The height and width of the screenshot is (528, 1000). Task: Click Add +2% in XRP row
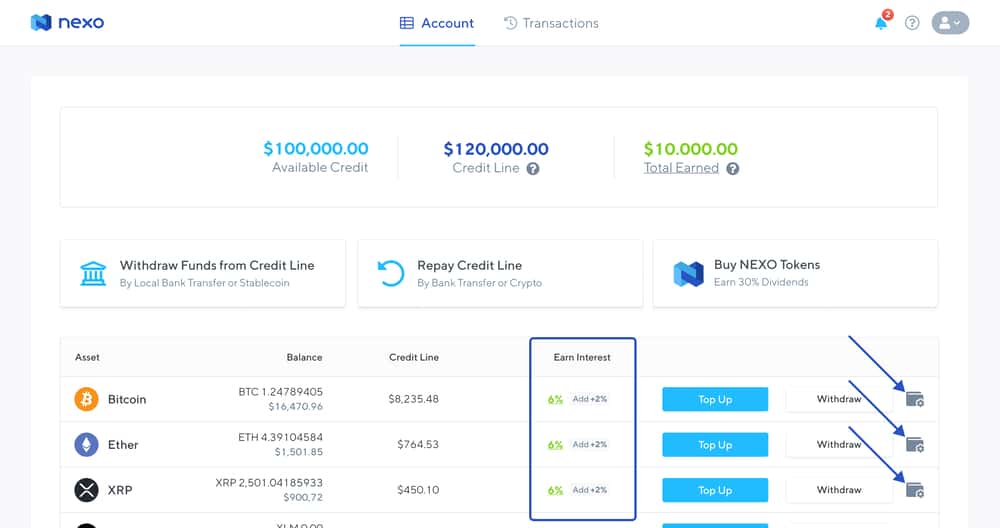point(589,490)
